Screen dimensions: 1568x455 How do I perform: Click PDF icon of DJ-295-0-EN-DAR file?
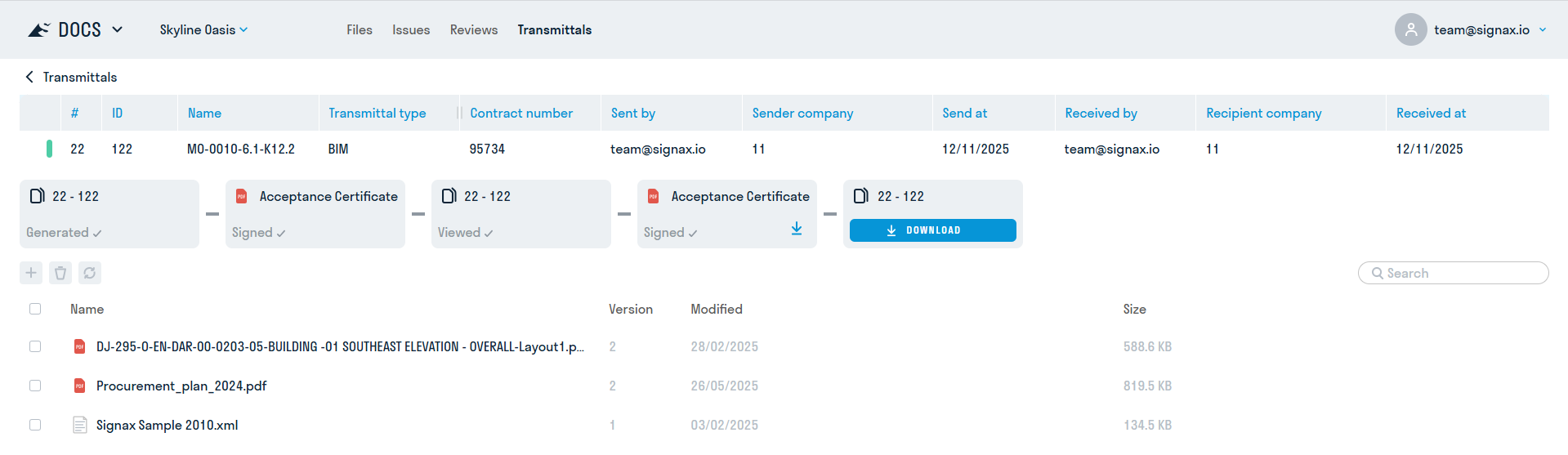[79, 346]
